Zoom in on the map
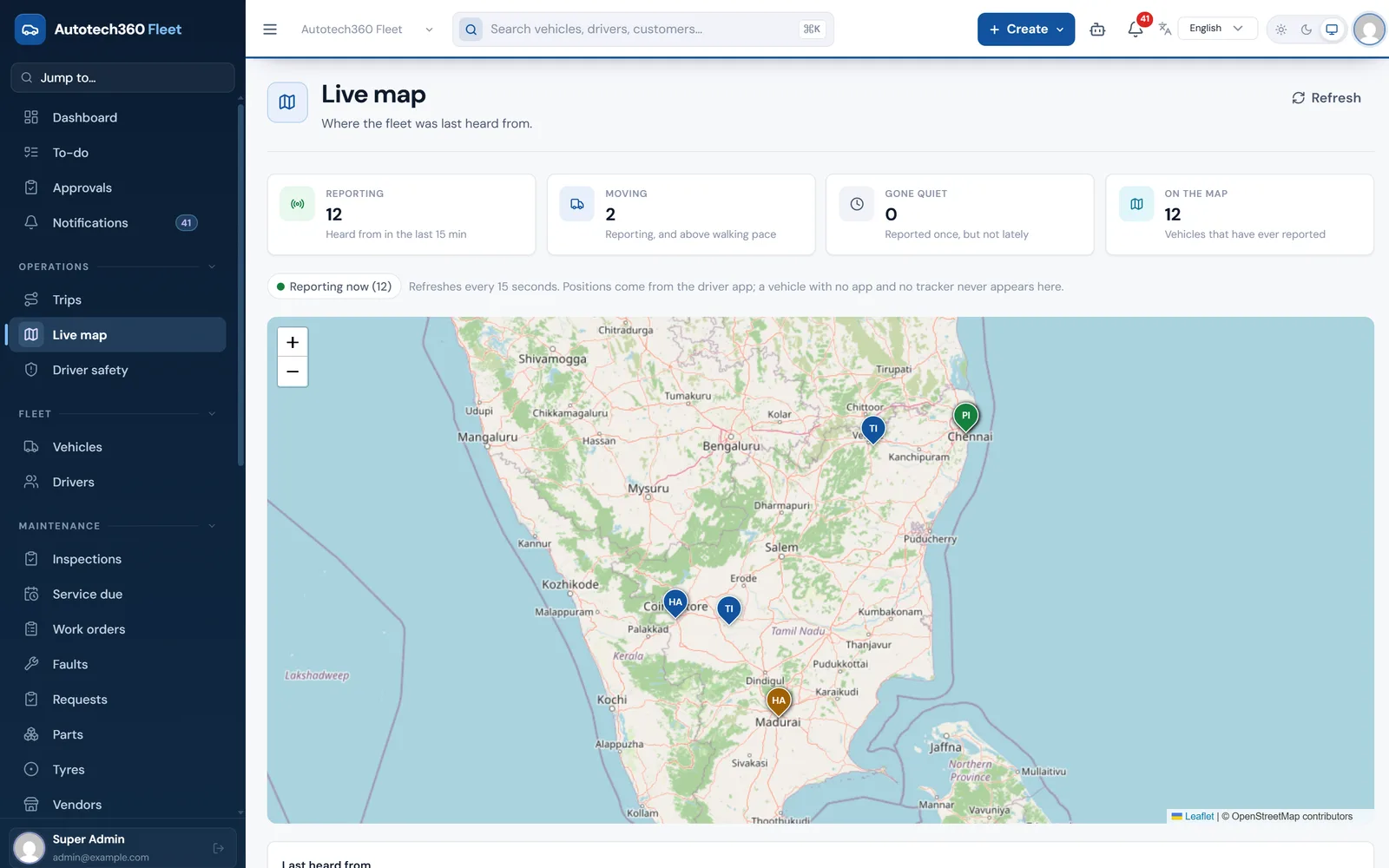1389x868 pixels. [293, 343]
